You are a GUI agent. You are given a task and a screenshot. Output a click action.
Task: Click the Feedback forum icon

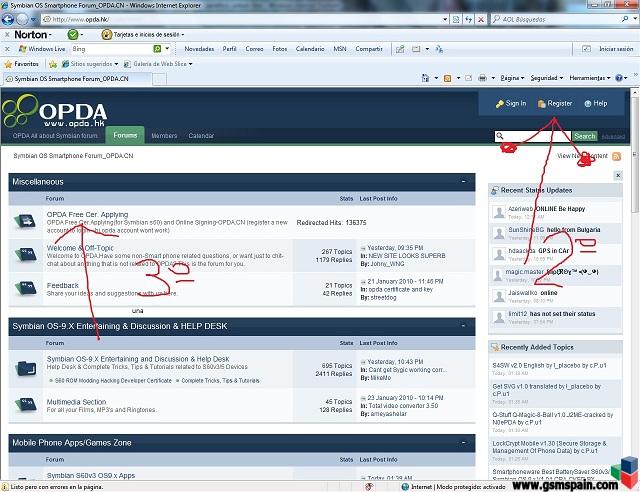pos(25,288)
